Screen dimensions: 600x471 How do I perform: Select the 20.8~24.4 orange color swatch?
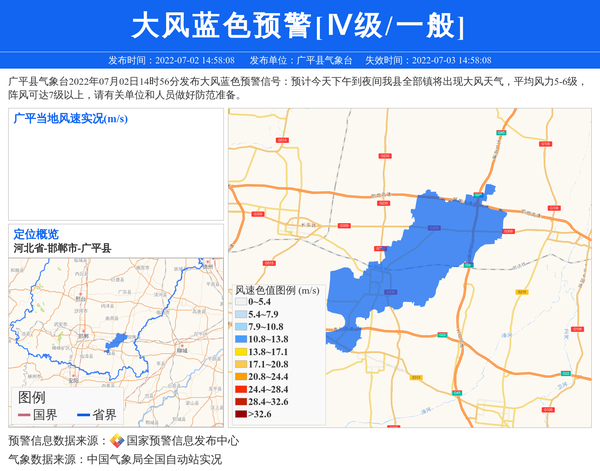tap(241, 376)
